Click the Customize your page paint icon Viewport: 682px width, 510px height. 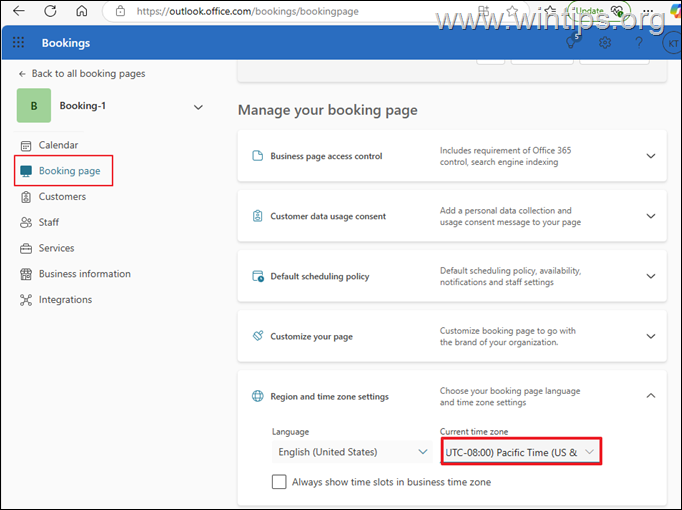click(258, 336)
